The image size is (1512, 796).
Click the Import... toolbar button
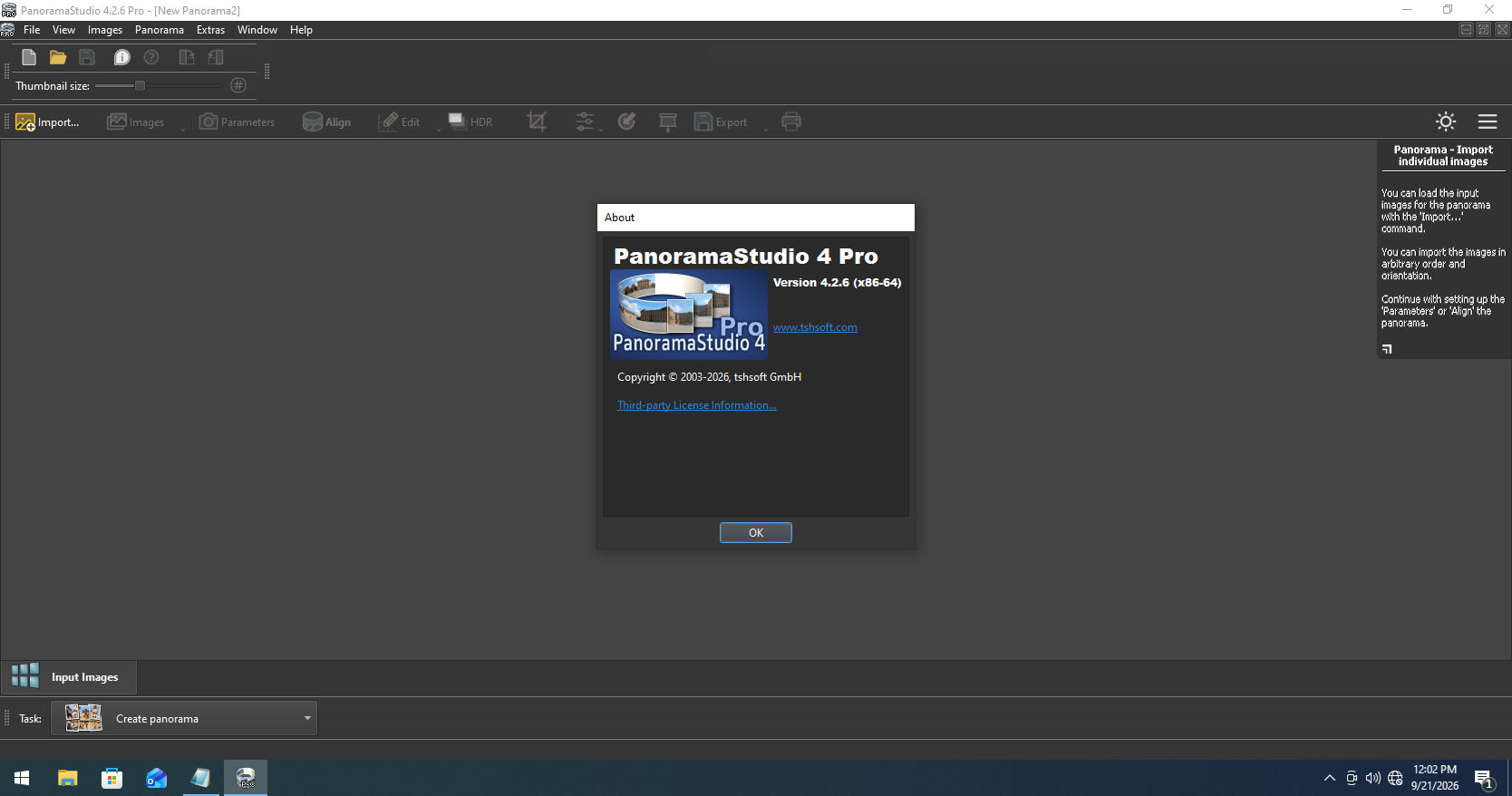47,121
